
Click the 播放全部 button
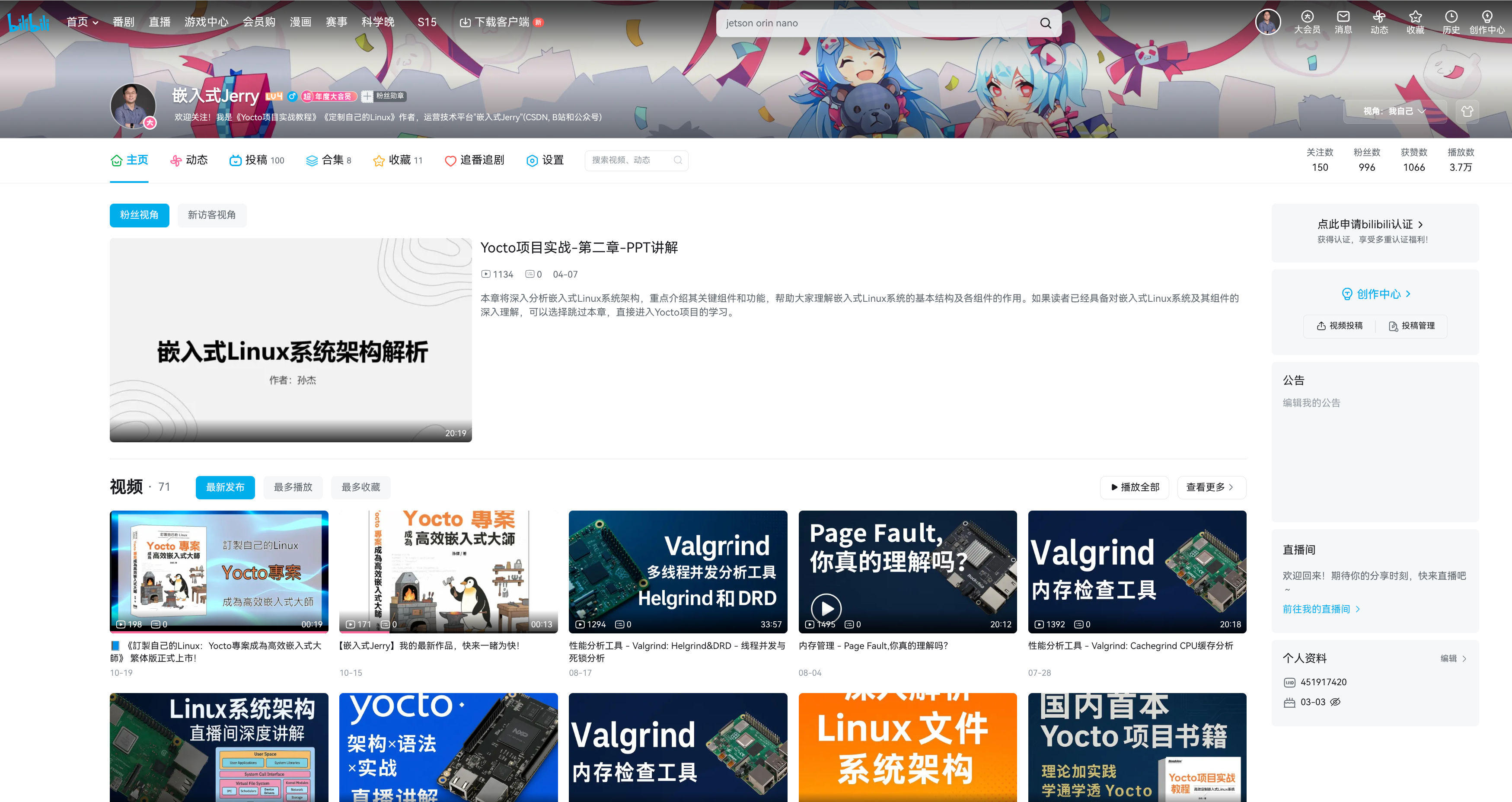click(x=1134, y=487)
